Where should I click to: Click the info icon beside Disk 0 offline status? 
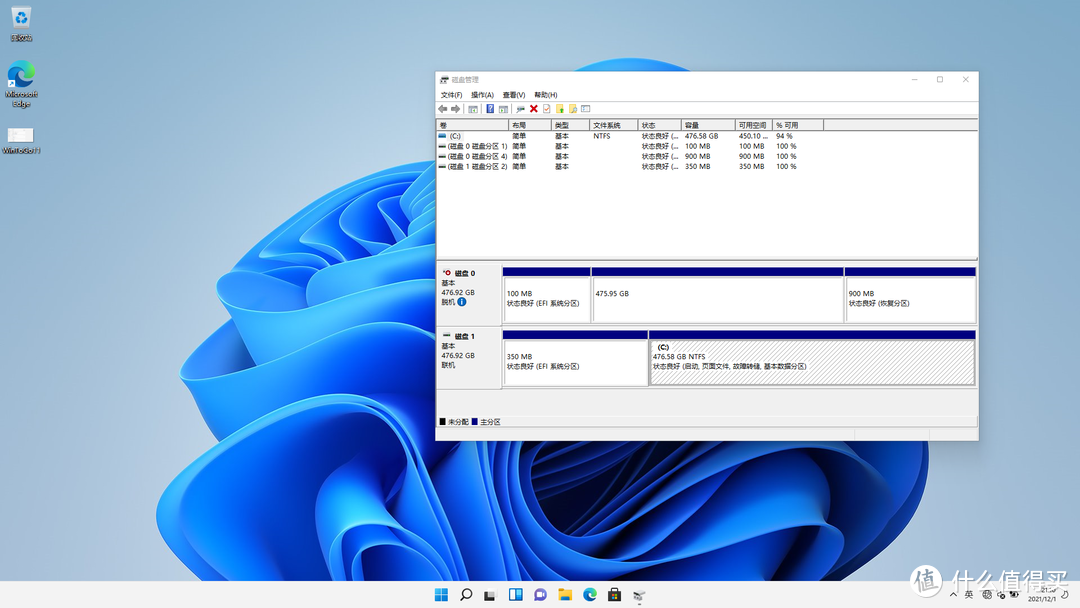pyautogui.click(x=462, y=302)
